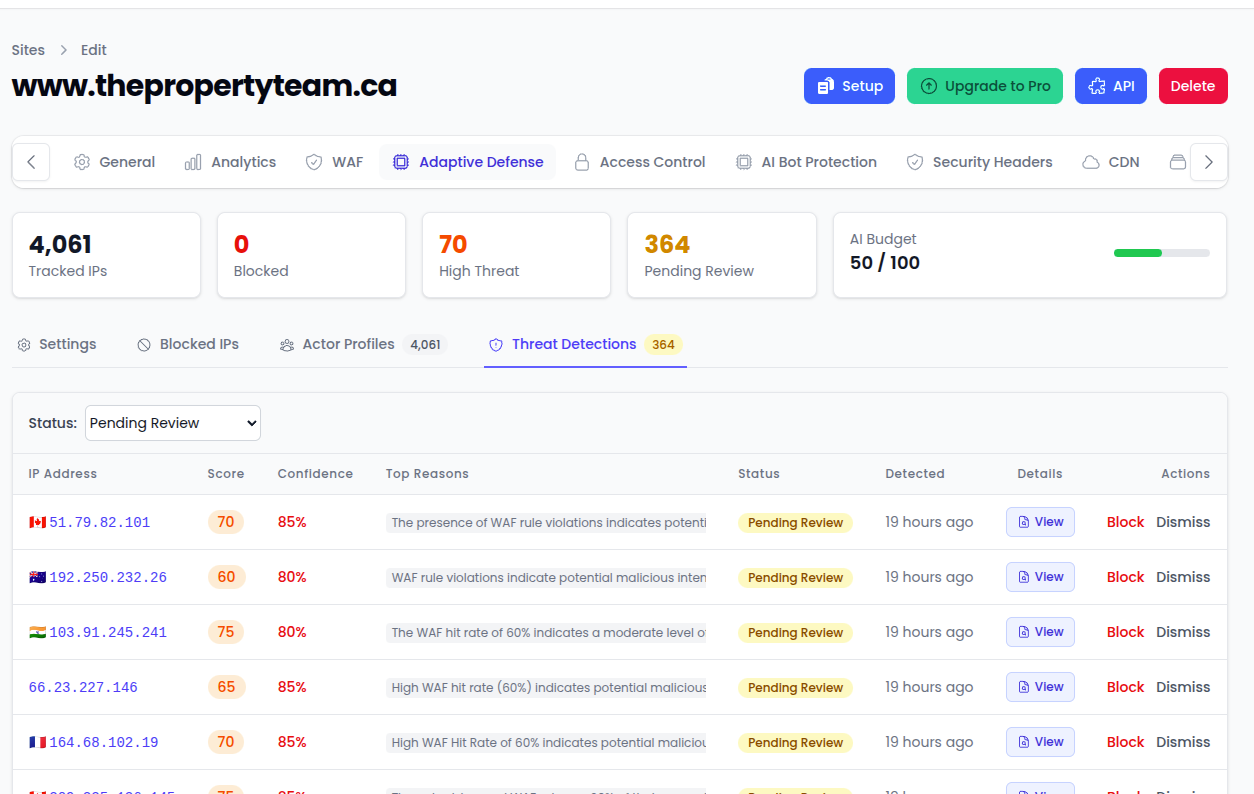The width and height of the screenshot is (1254, 794).
Task: Click the AI Budget progress bar
Action: 1162,253
